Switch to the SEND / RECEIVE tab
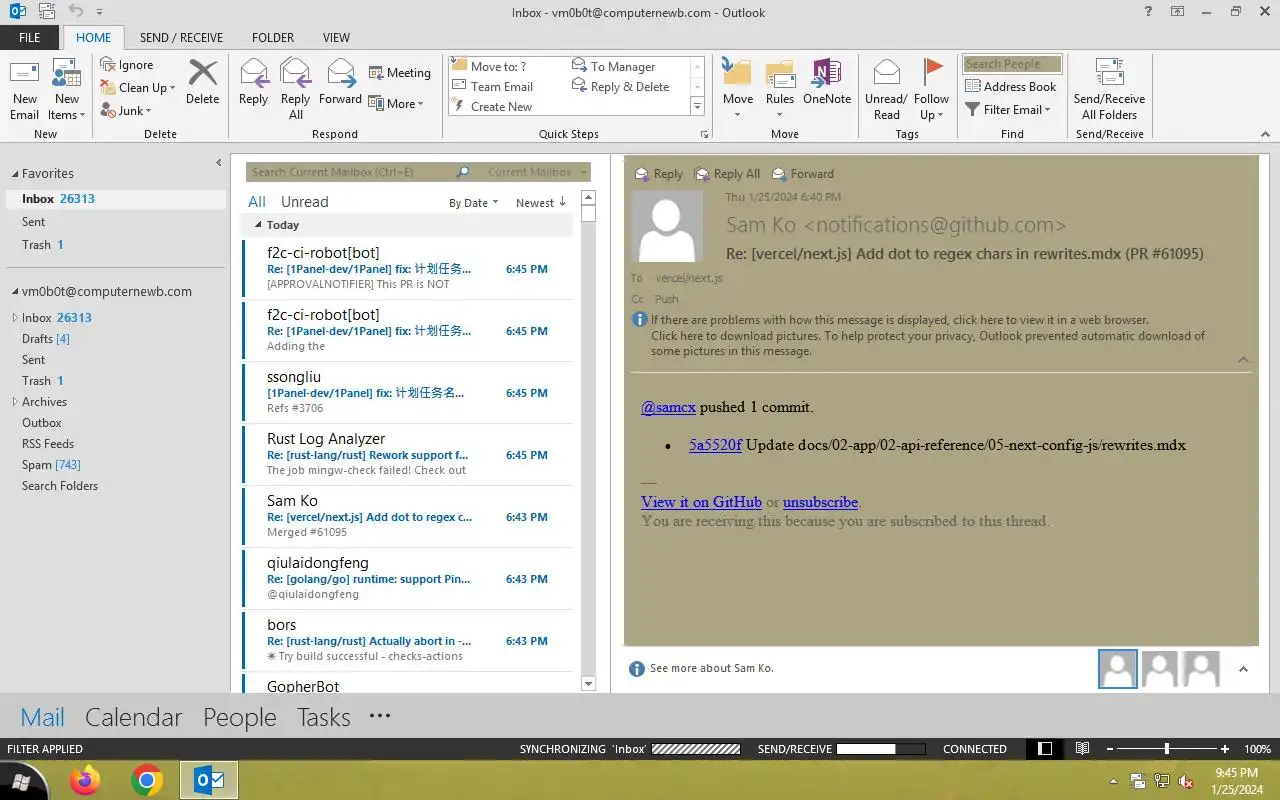 181,38
